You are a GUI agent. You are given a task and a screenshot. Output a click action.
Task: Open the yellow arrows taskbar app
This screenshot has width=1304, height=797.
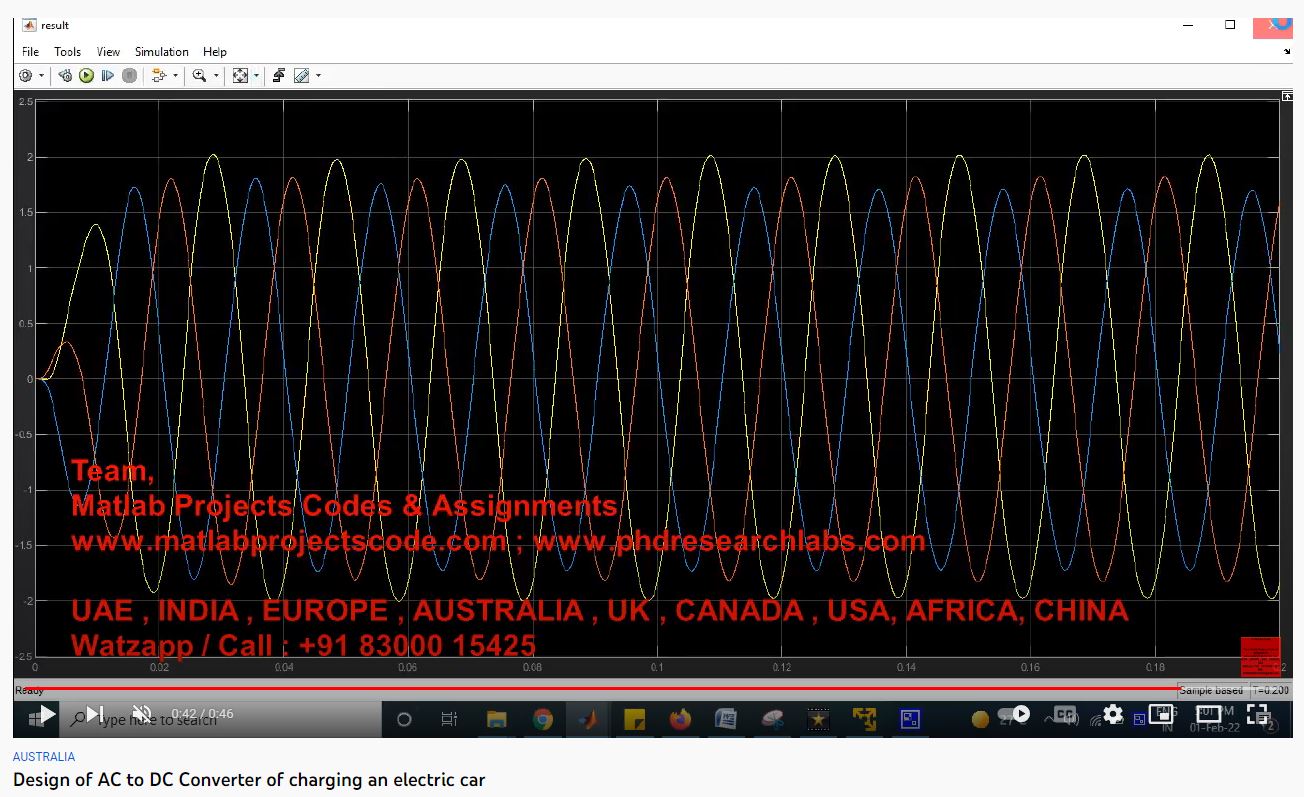864,719
